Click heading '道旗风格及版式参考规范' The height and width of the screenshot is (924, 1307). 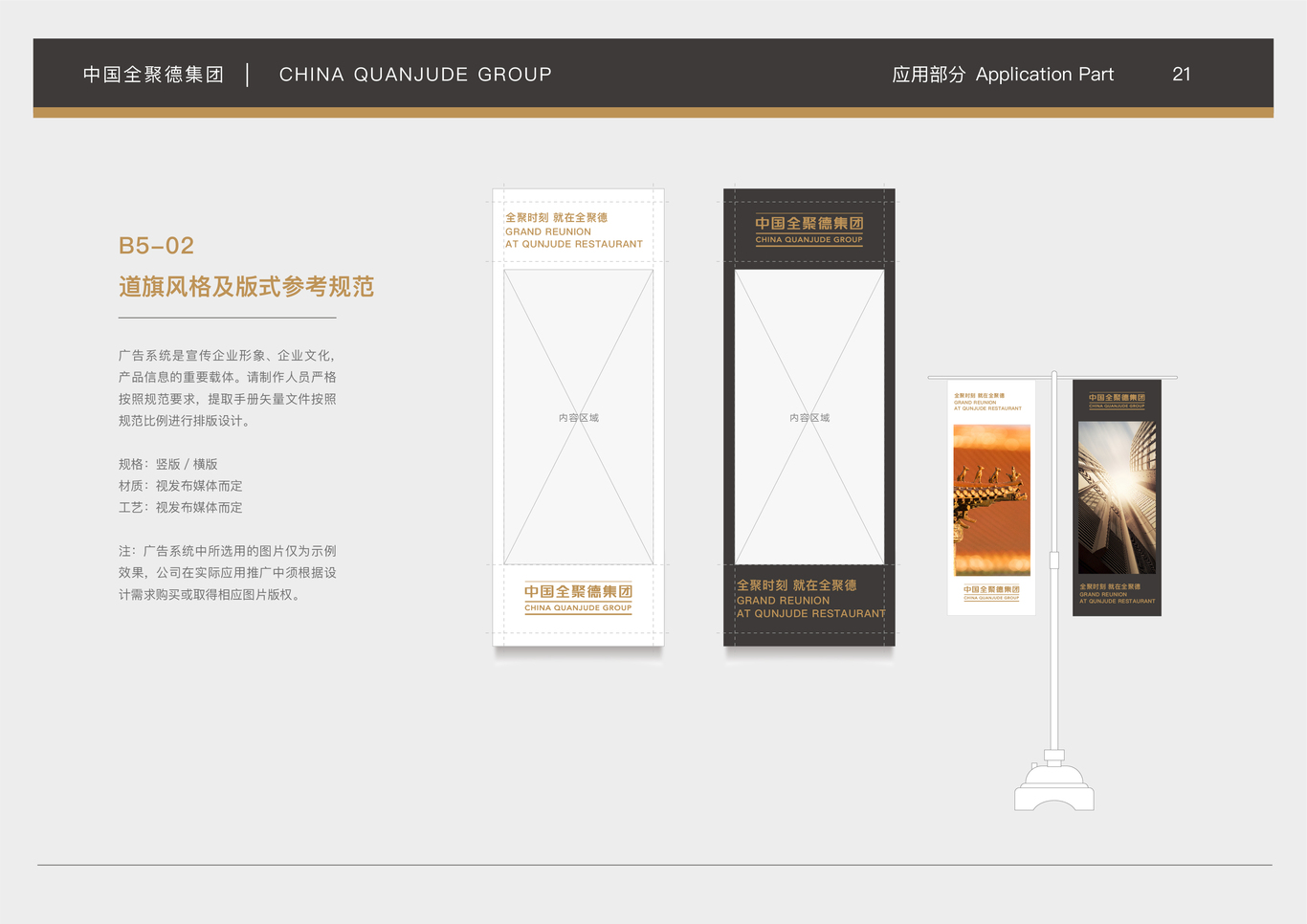tap(246, 287)
